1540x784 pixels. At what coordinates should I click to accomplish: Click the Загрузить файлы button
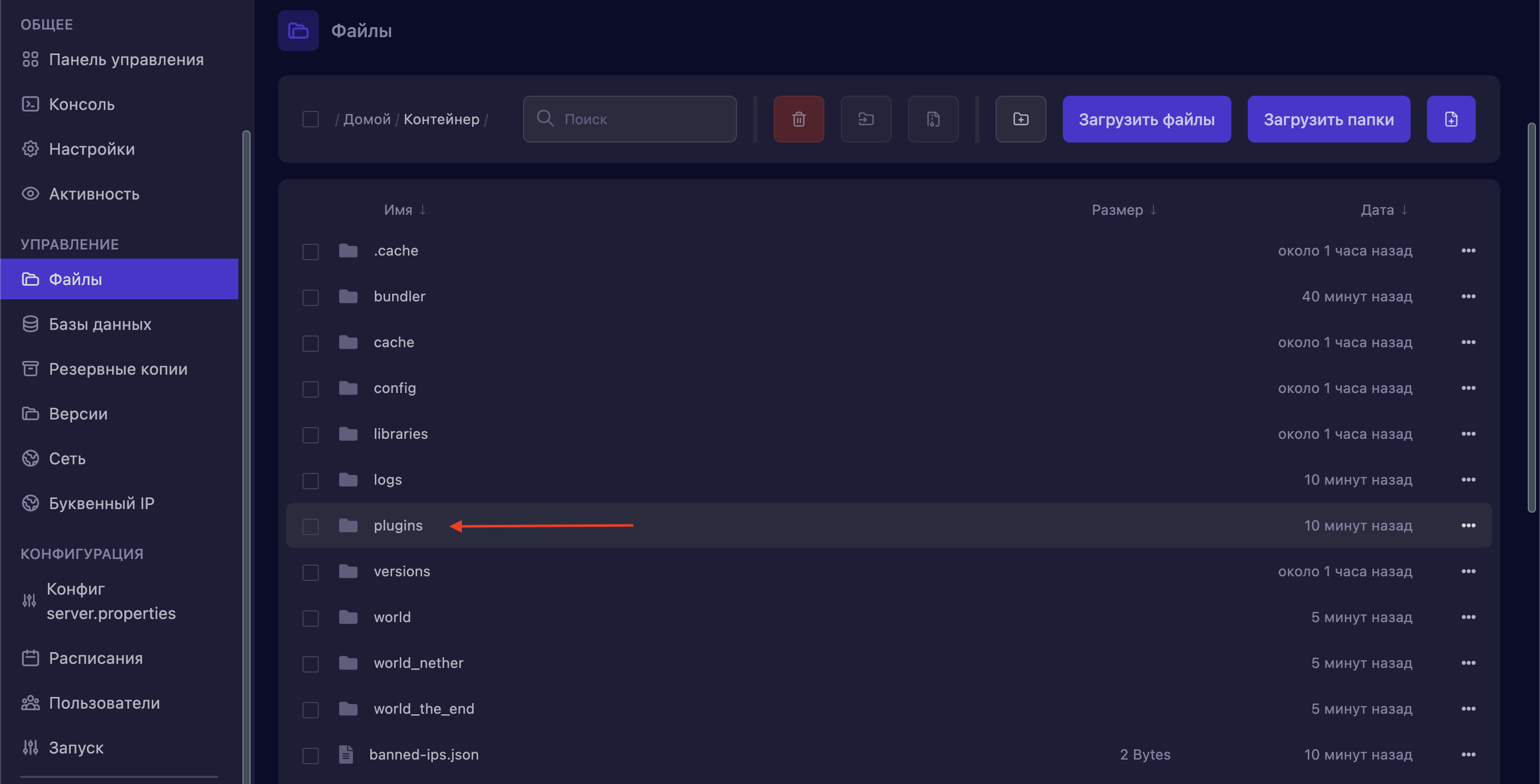1146,119
